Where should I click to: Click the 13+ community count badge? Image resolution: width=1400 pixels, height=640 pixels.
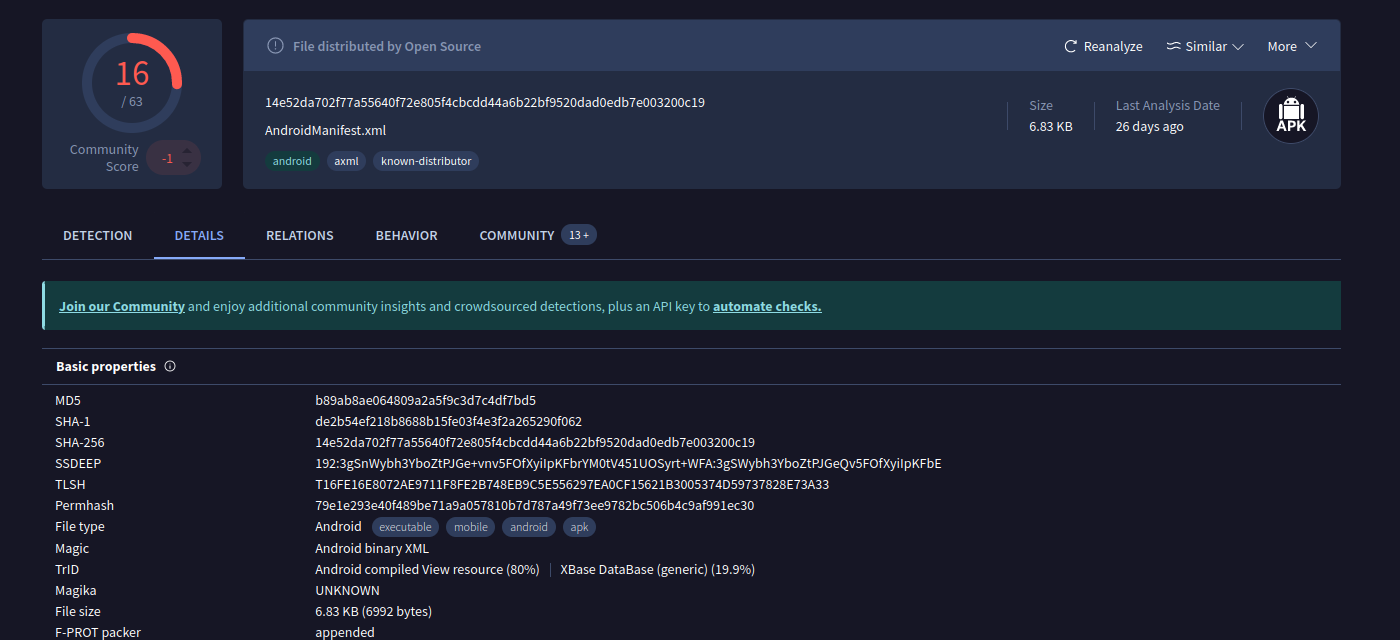coord(579,236)
